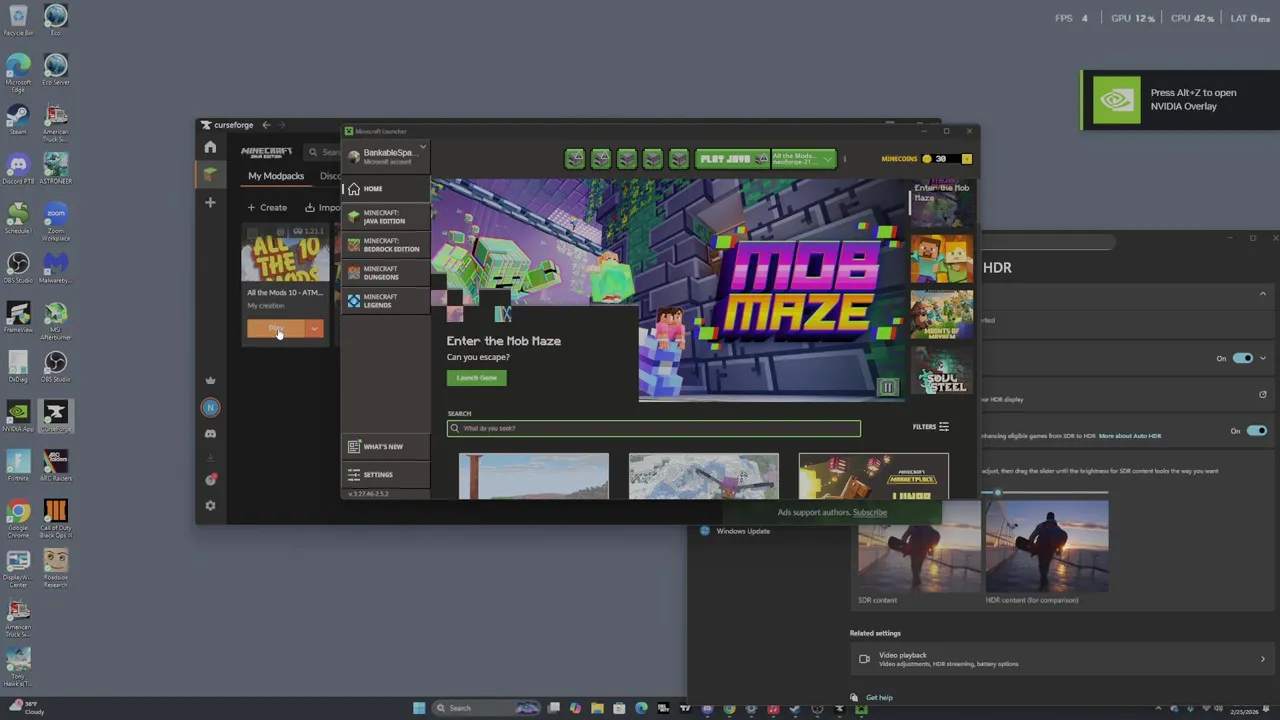Open the Minecoins balance plus button

click(966, 159)
